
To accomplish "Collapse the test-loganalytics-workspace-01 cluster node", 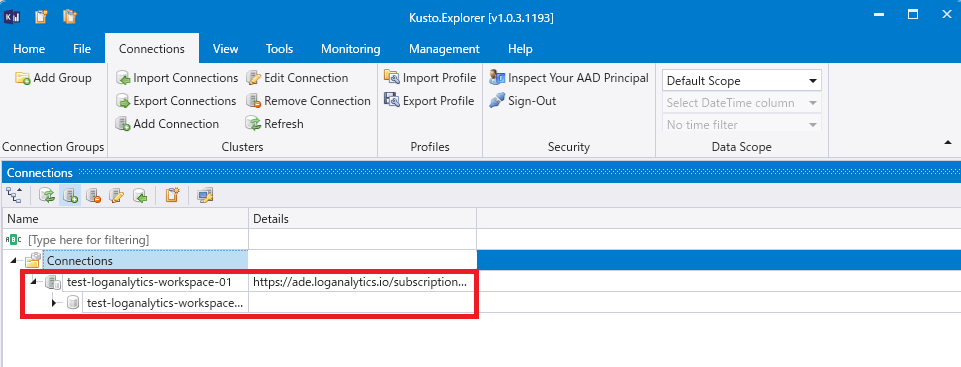I will 34,282.
